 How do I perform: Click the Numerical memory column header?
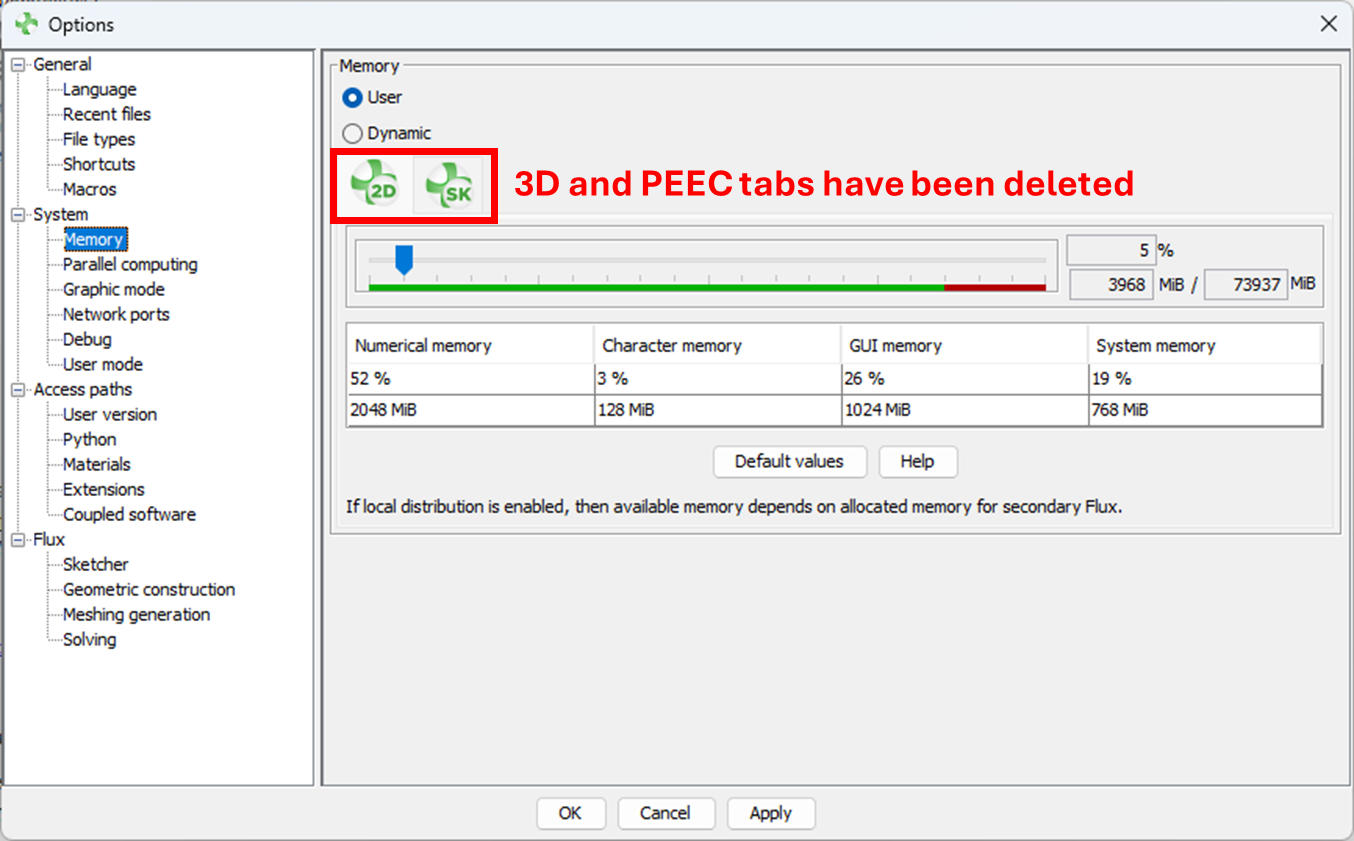pos(423,346)
